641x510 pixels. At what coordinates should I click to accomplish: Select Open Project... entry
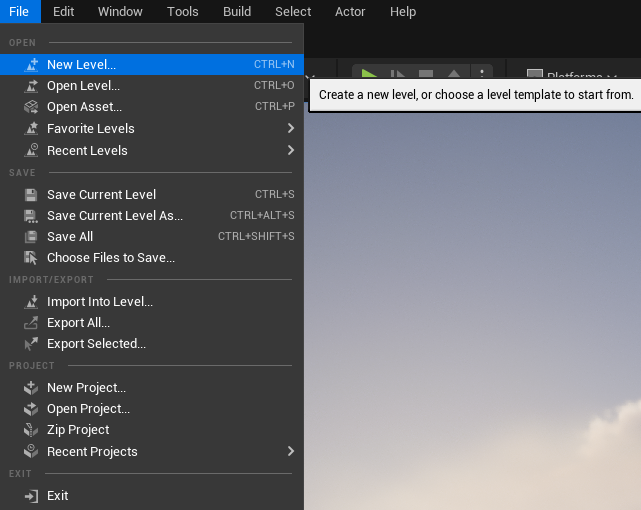coord(152,409)
